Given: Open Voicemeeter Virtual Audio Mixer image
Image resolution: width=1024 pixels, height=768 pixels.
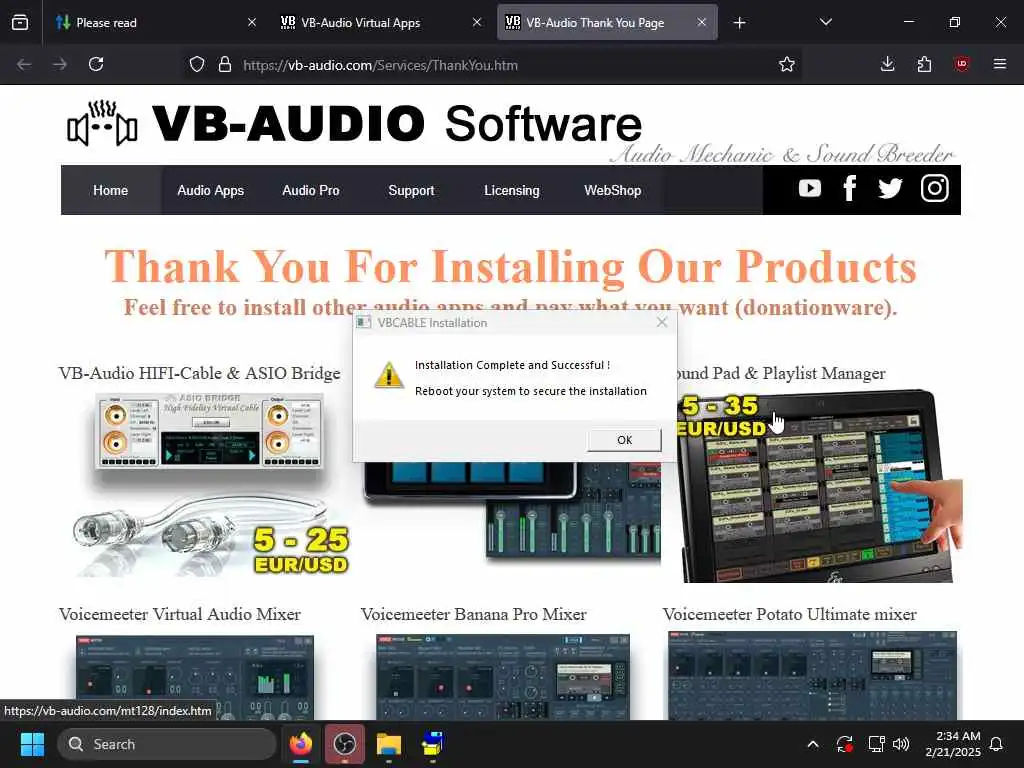Looking at the screenshot, I should [195, 677].
